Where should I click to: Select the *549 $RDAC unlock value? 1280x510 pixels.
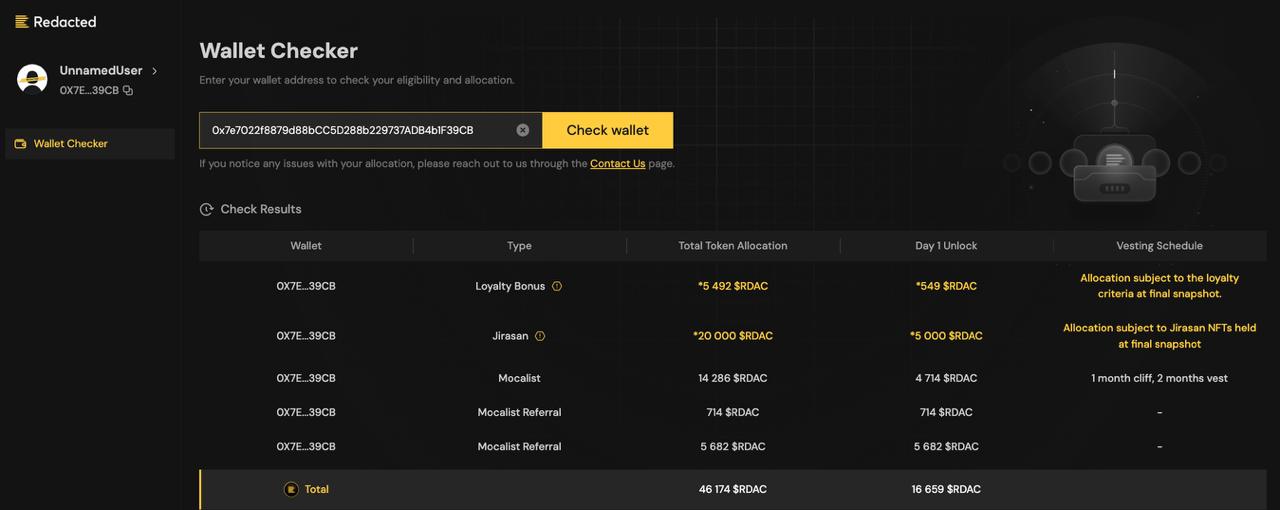point(946,286)
